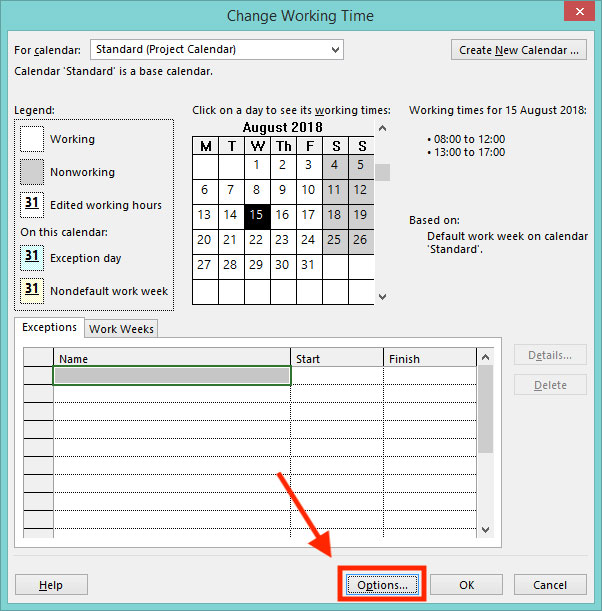Close the dialog with the X button
Screen dimensions: 602x611
click(578, 15)
